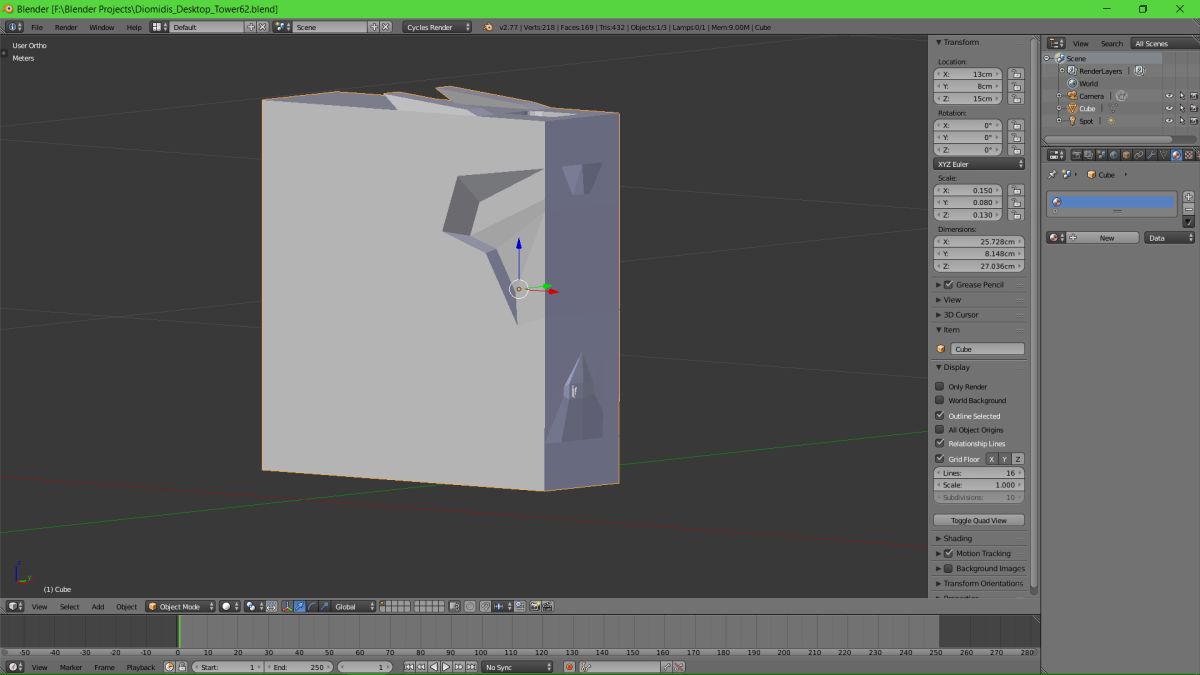1200x675 pixels.
Task: Open the Constraints properties chain tab
Action: tap(1139, 155)
